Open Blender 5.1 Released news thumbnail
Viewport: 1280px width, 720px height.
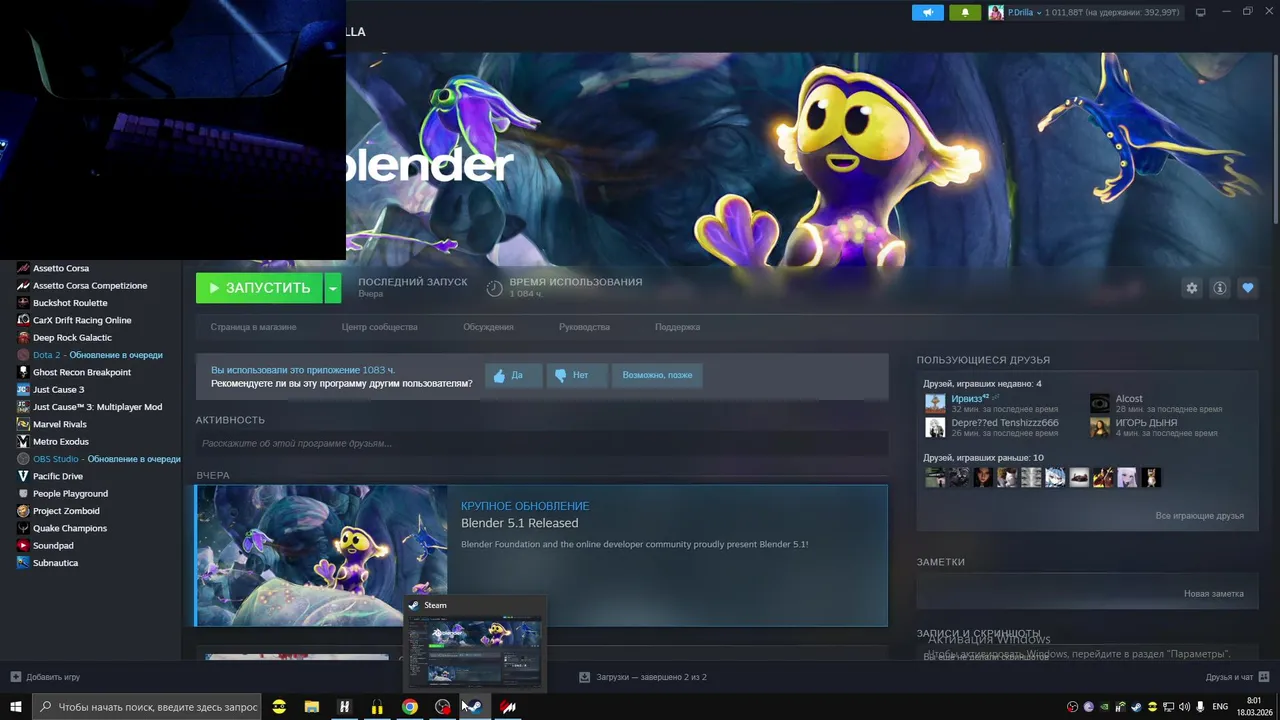(322, 556)
